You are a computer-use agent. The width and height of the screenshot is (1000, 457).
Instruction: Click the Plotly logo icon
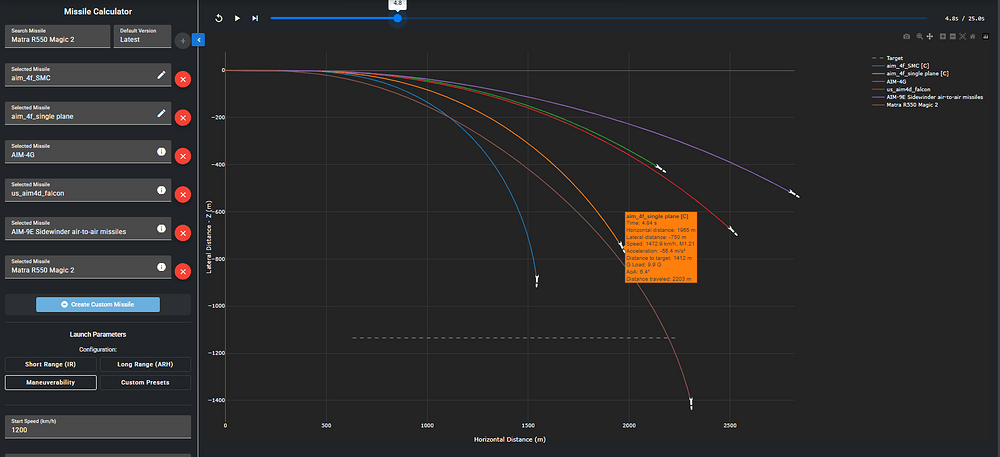click(x=985, y=36)
